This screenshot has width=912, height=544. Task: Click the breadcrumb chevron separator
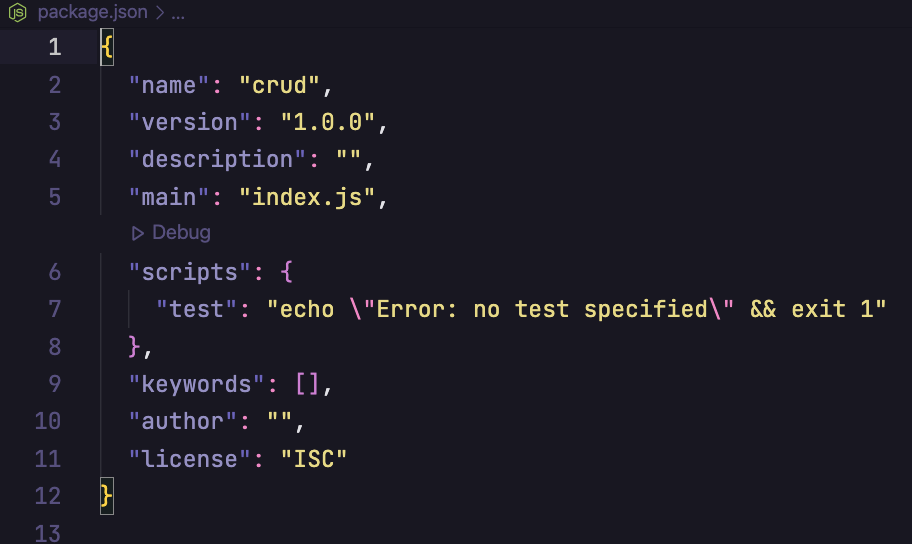coord(160,12)
